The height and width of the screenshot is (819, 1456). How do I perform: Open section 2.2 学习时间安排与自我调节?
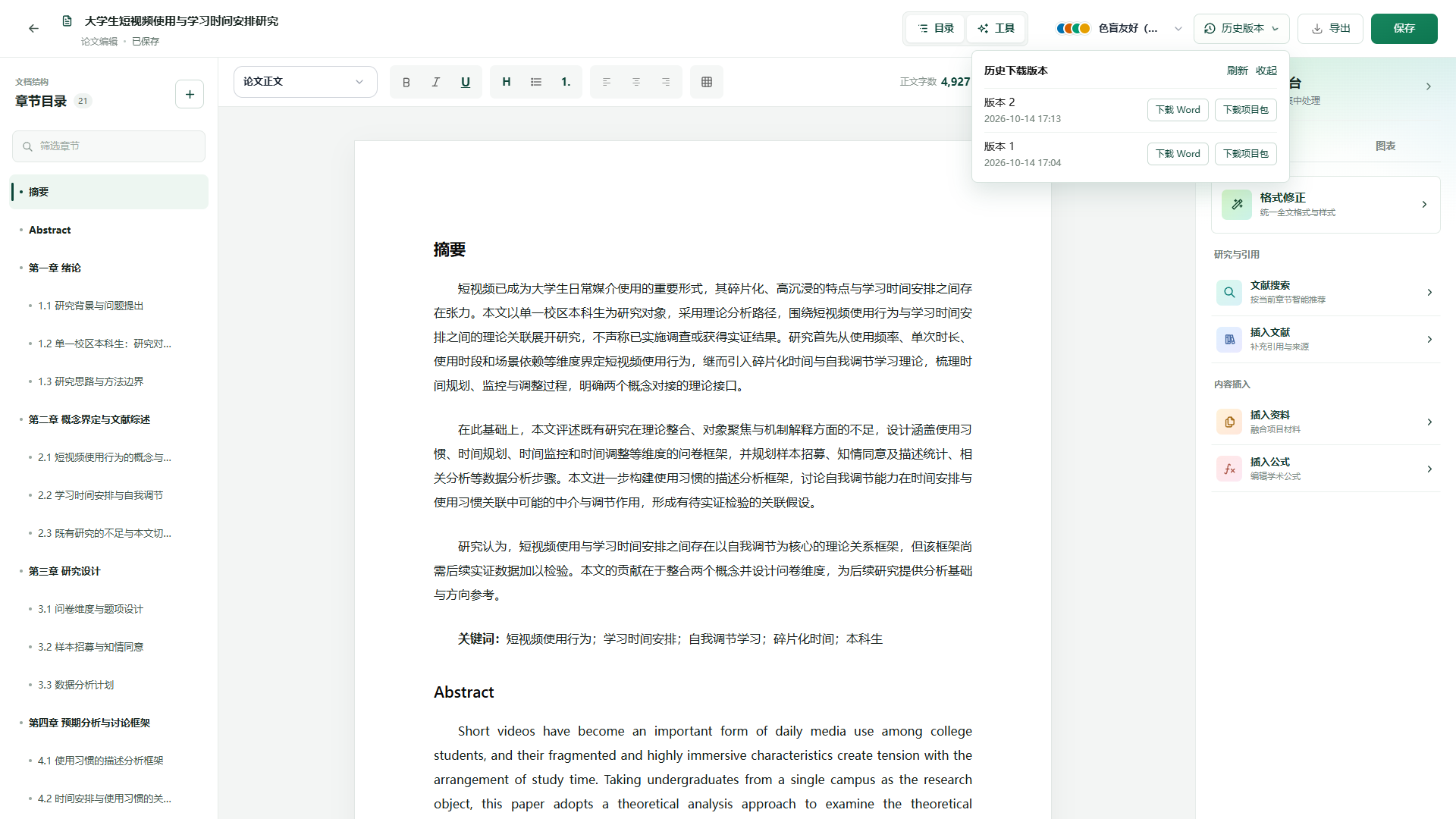pyautogui.click(x=108, y=495)
